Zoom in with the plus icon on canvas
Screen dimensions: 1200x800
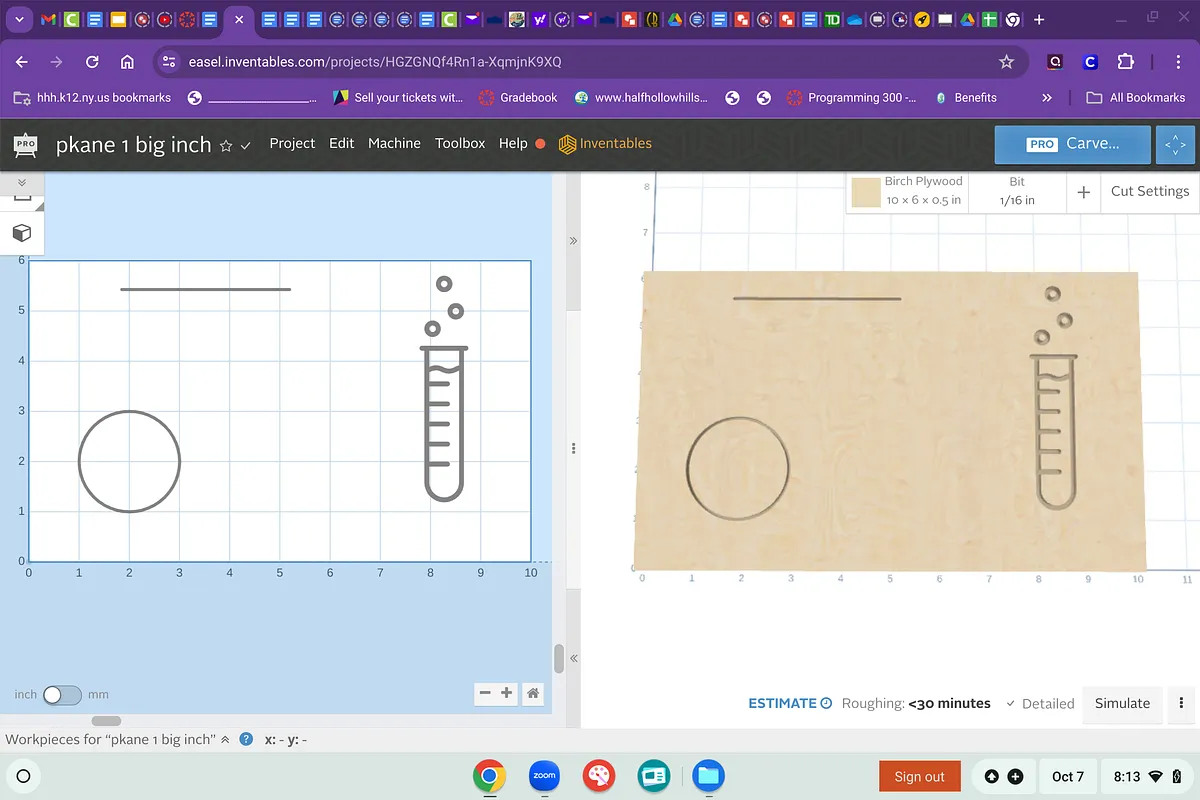507,693
